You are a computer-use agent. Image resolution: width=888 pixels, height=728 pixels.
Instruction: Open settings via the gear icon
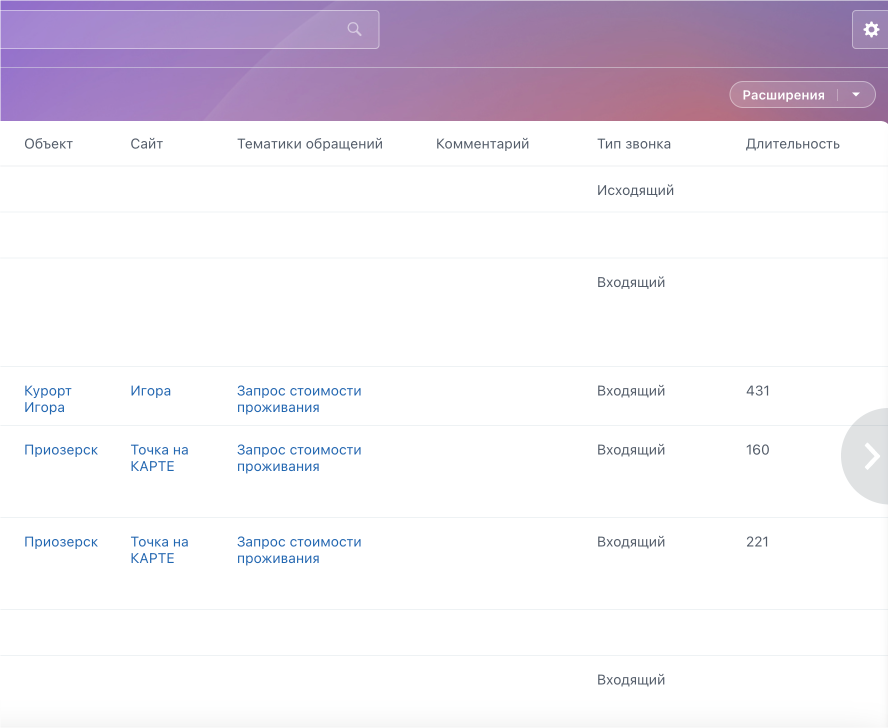click(870, 30)
